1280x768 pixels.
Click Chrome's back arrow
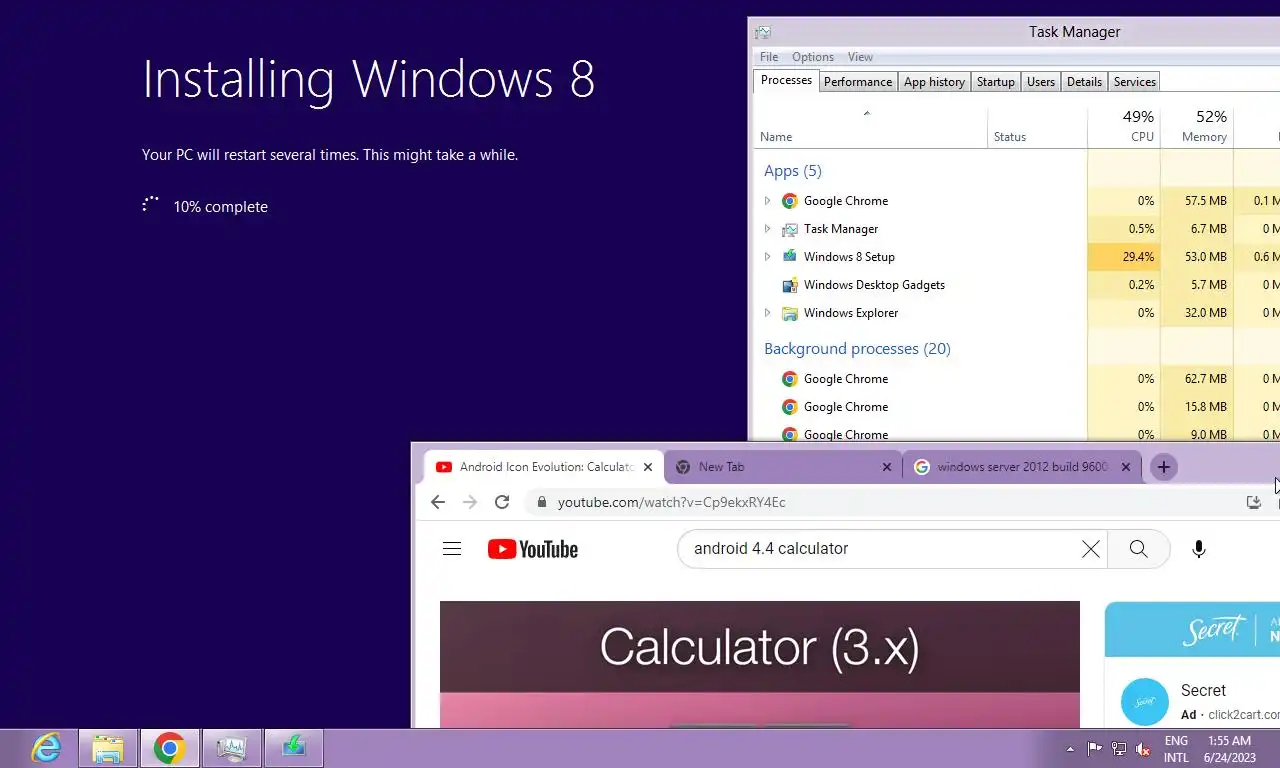pyautogui.click(x=438, y=502)
